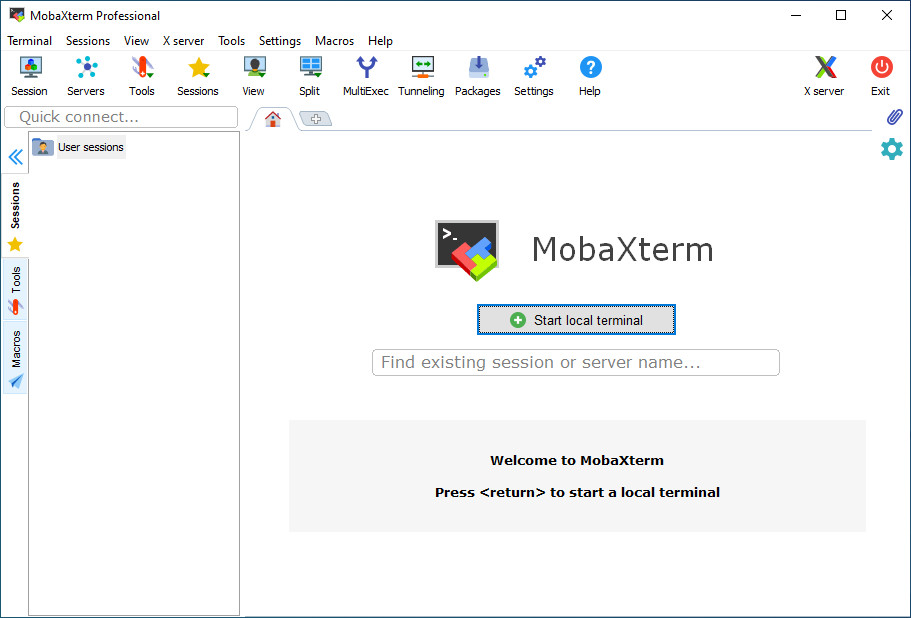
Task: Click the paperclip icon at right edge
Action: 894,117
